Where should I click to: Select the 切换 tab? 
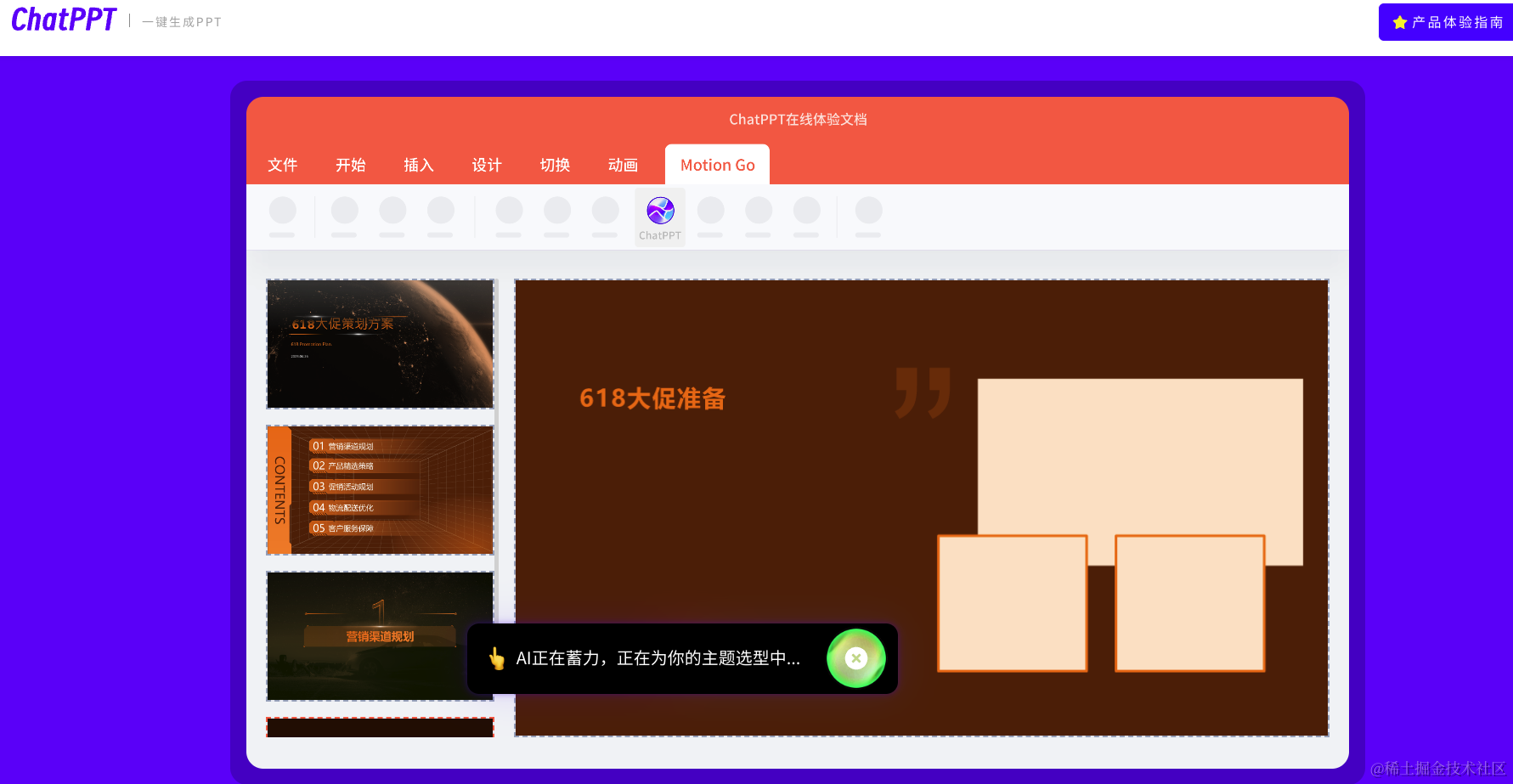coord(555,165)
